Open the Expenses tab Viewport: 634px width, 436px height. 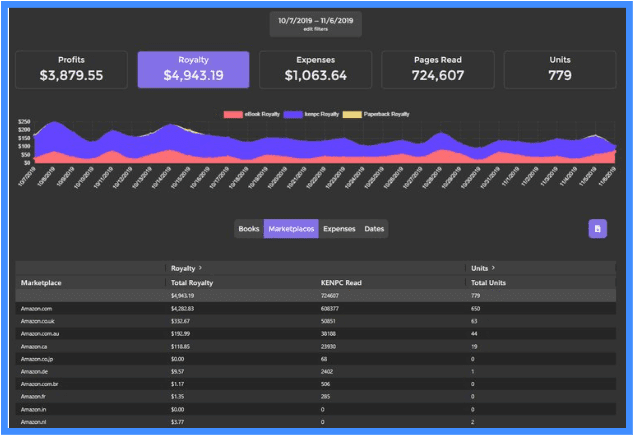pyautogui.click(x=339, y=229)
